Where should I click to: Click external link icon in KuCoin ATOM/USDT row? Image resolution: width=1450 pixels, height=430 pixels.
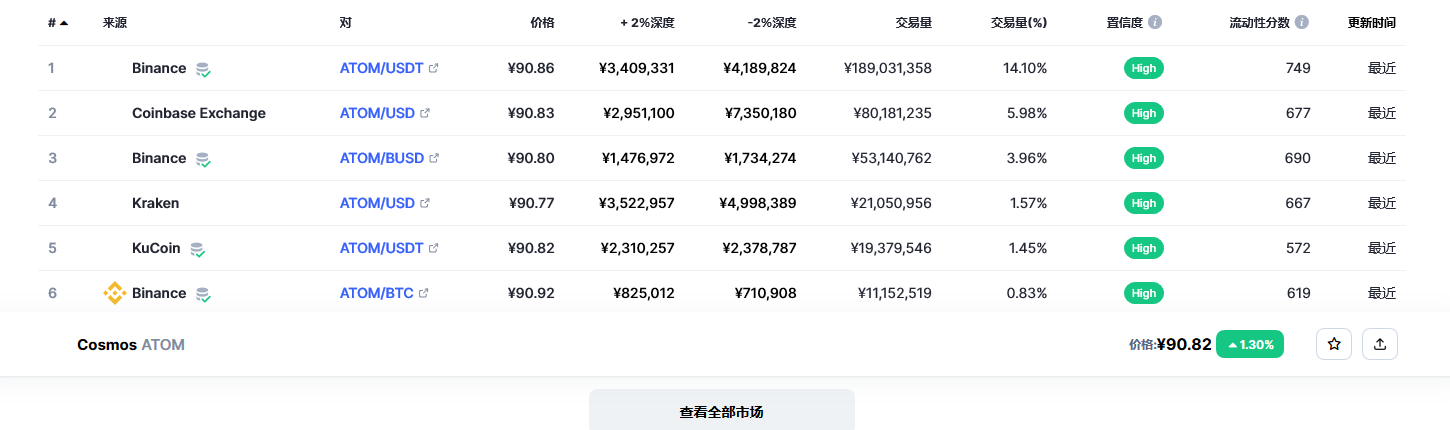433,248
